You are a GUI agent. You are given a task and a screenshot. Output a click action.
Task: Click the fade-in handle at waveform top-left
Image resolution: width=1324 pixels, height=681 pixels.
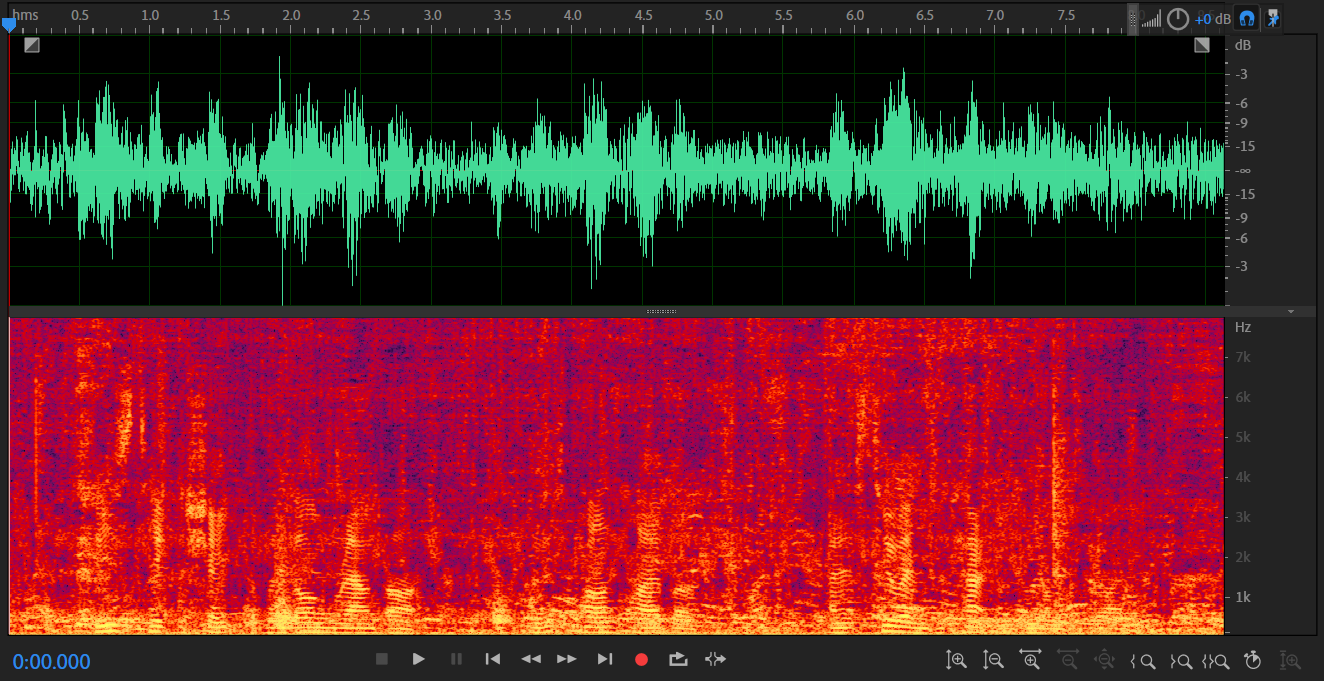32,45
